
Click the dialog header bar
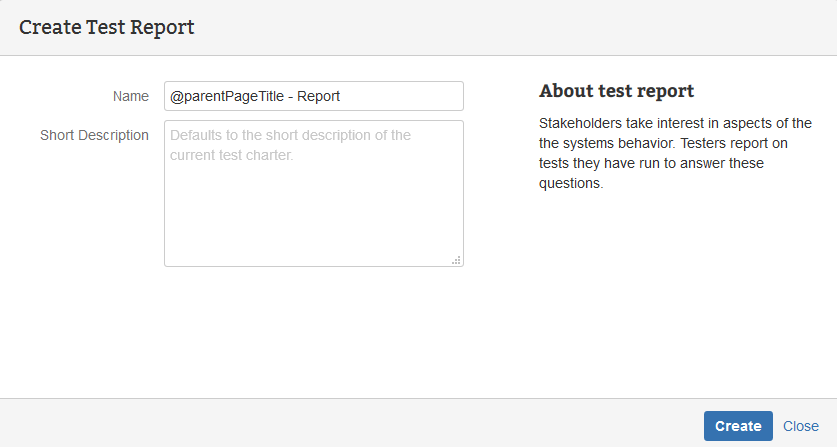tap(500, 27)
